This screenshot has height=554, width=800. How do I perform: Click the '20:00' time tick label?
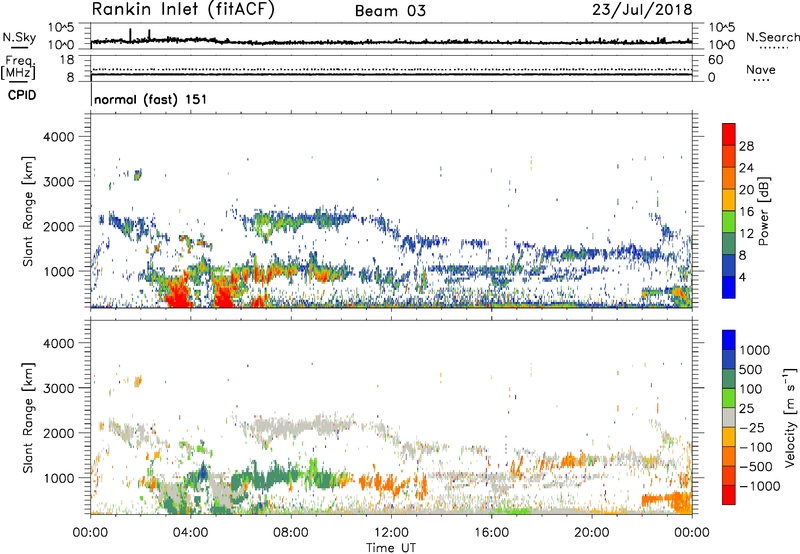pyautogui.click(x=592, y=533)
